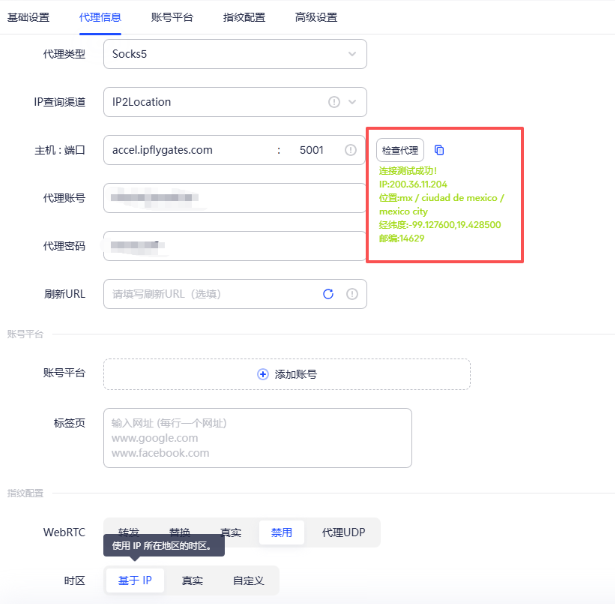Go to the 指纹配置 tab

244,18
